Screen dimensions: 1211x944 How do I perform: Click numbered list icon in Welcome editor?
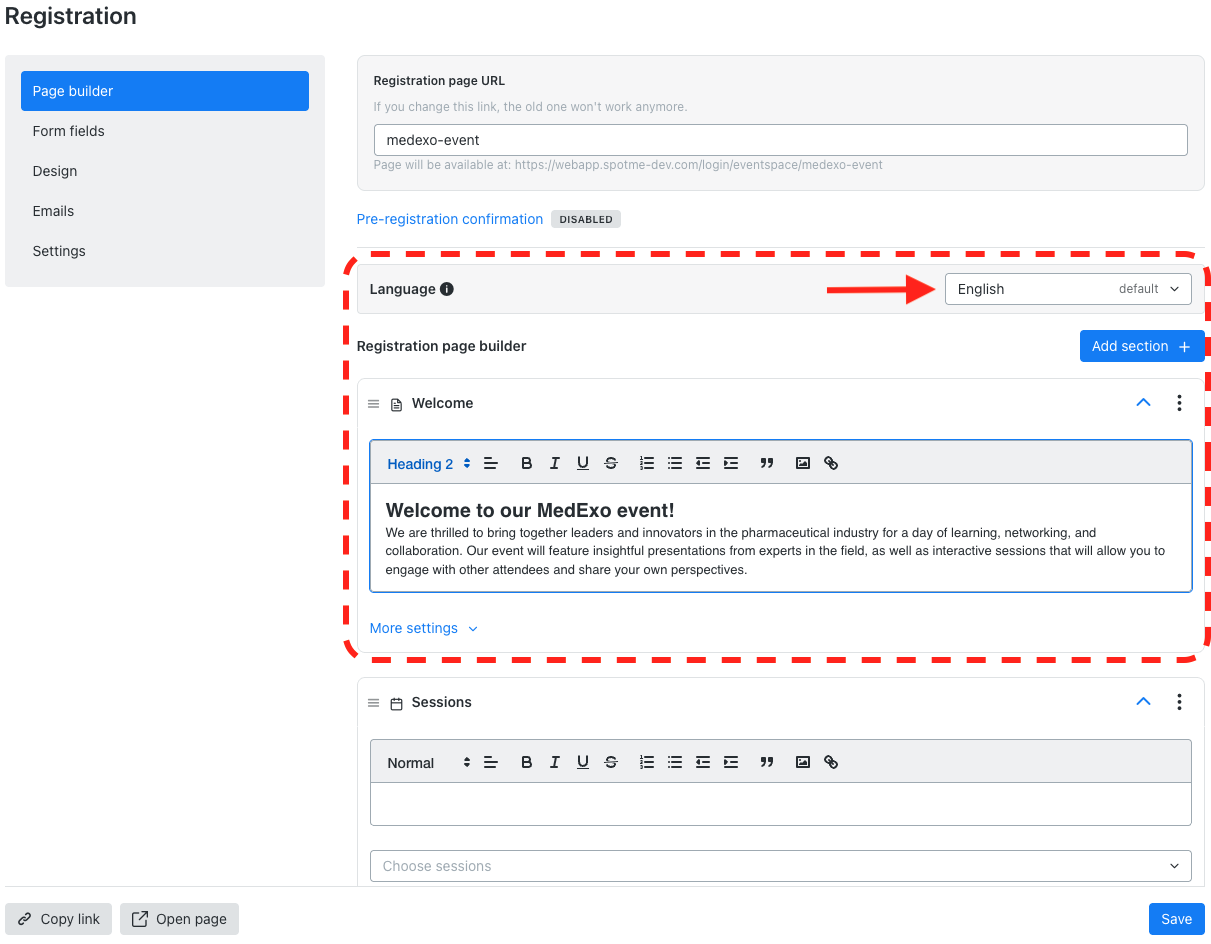pos(647,463)
